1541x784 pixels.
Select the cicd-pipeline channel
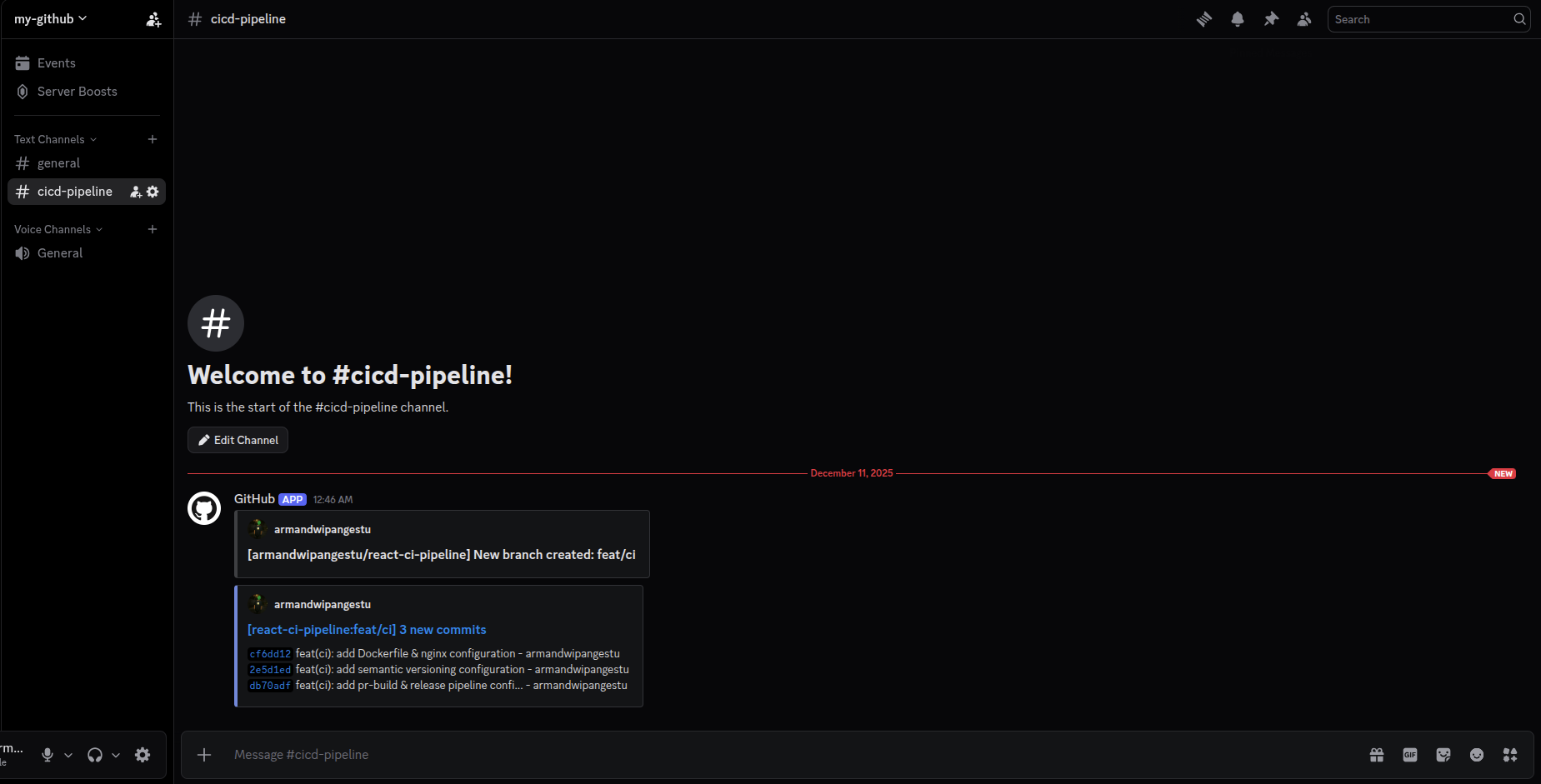[74, 191]
